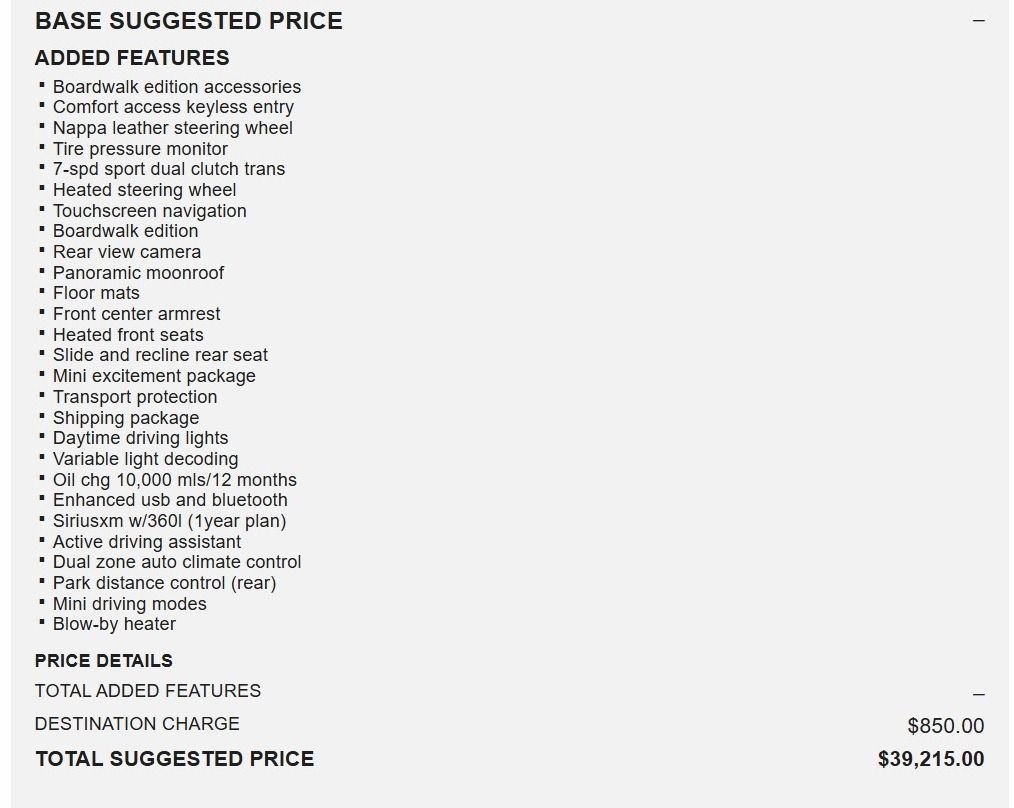Click the $39,215.00 total price

pos(931,759)
